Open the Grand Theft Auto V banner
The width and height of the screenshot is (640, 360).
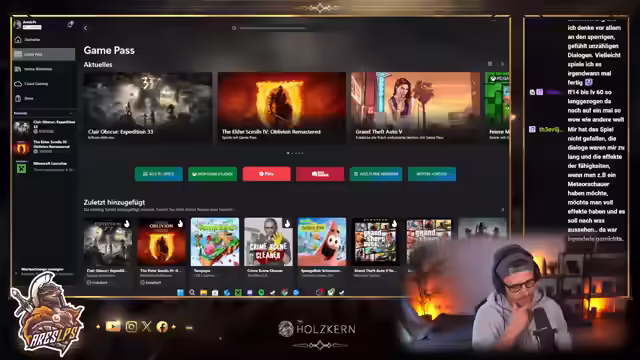pyautogui.click(x=416, y=108)
